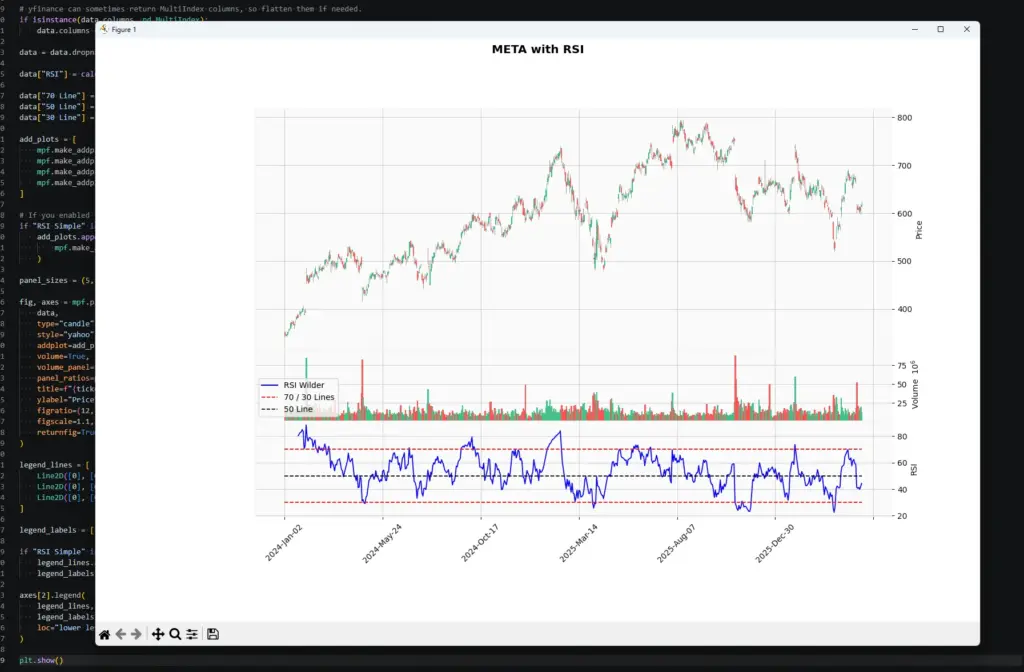The width and height of the screenshot is (1024, 672).
Task: Maximize the Figure 1 window
Action: tap(940, 29)
